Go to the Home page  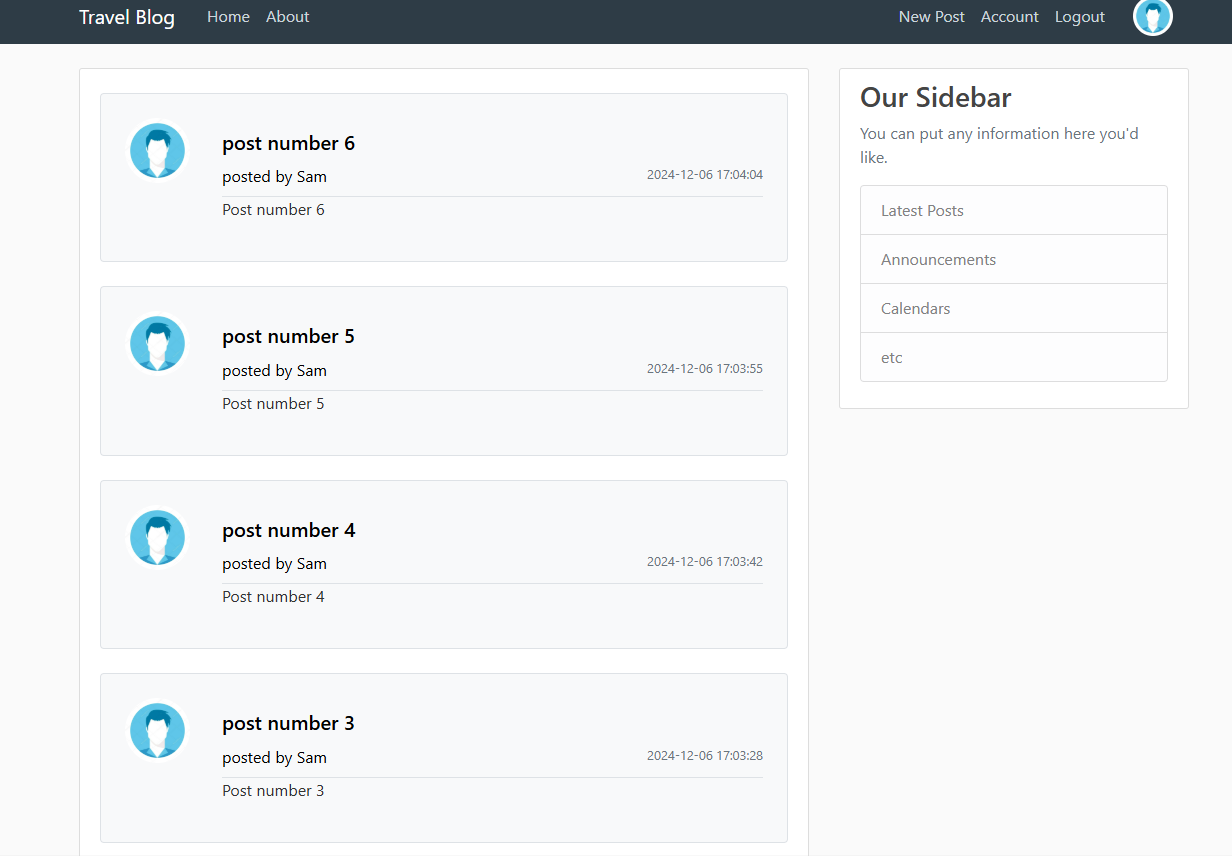coord(228,17)
